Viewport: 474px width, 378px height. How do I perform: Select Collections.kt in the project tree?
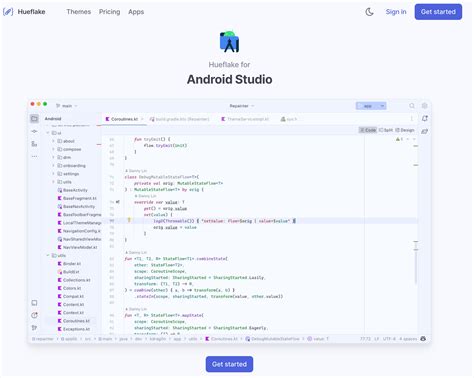pos(74,280)
